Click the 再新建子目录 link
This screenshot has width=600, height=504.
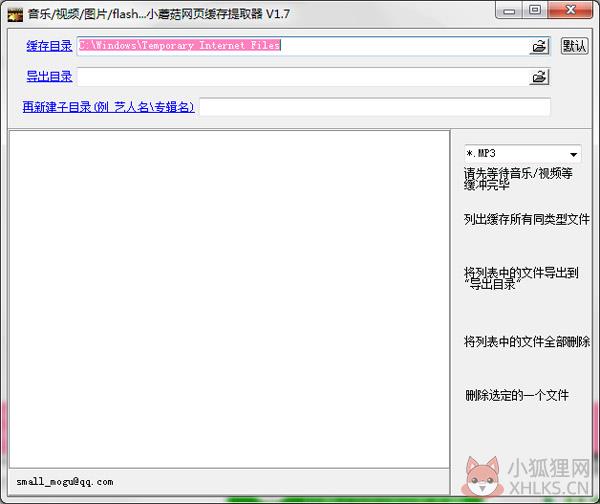[108, 107]
